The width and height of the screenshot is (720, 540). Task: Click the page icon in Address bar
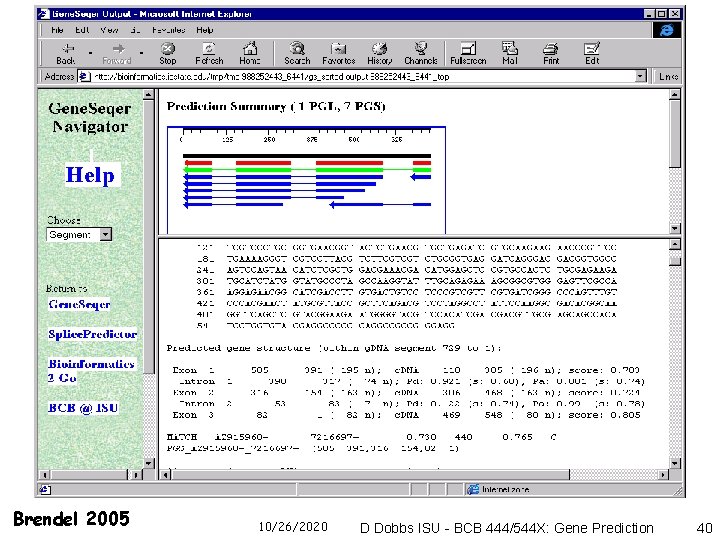pyautogui.click(x=84, y=76)
